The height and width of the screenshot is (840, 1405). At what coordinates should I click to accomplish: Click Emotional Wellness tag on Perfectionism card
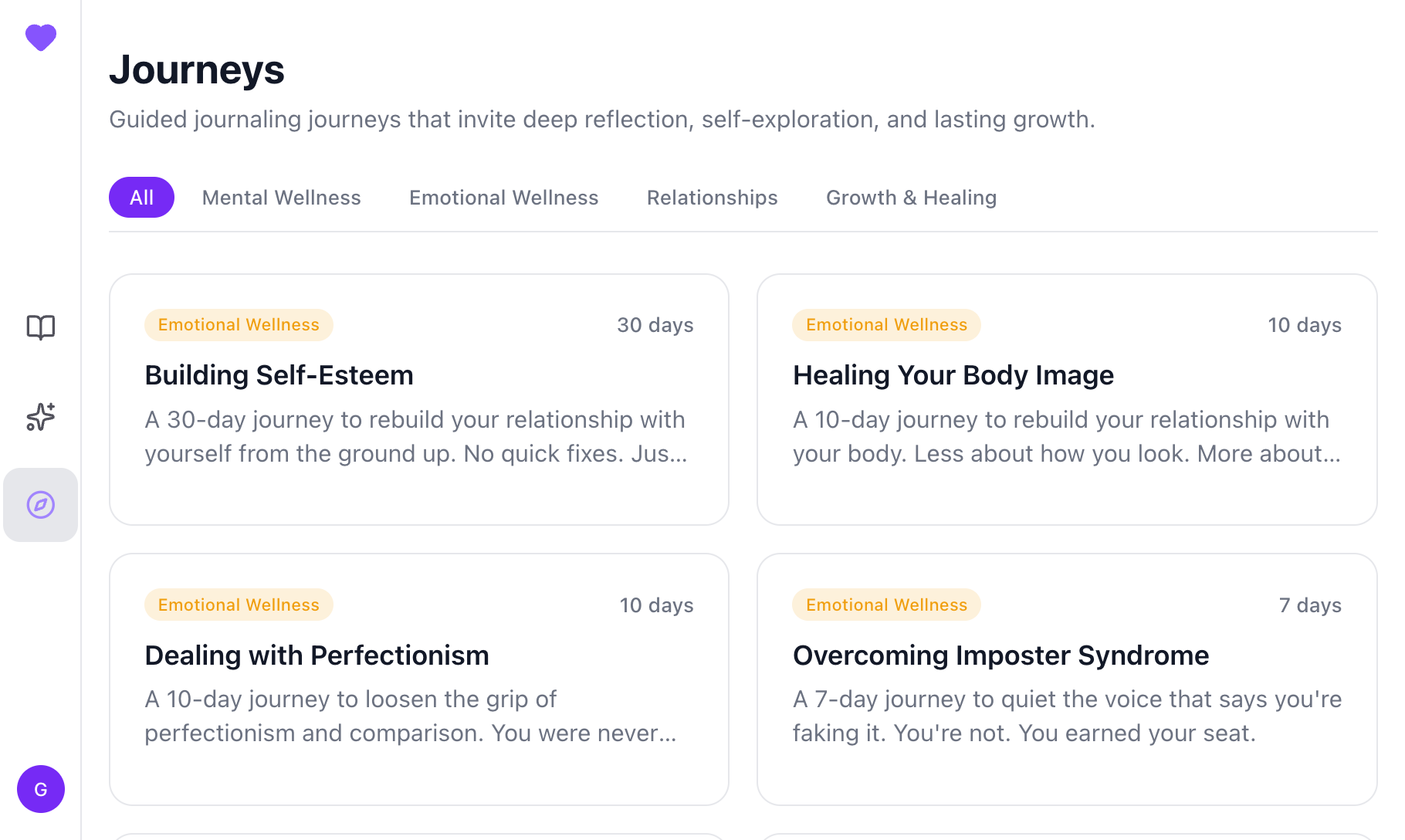239,605
